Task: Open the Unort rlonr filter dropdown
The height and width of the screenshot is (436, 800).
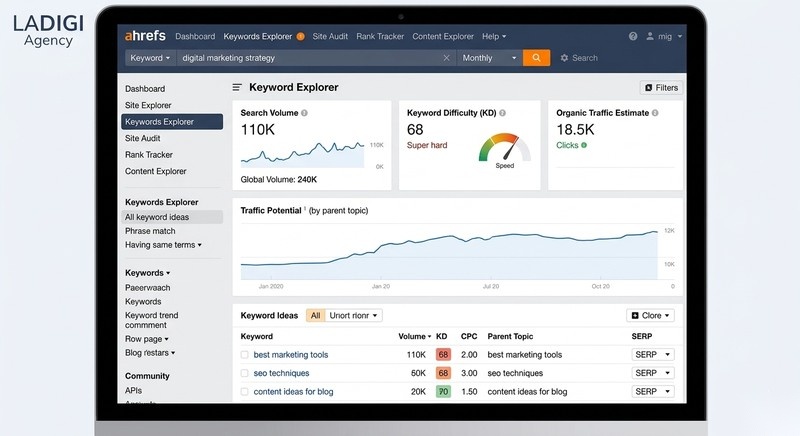Action: [x=353, y=316]
